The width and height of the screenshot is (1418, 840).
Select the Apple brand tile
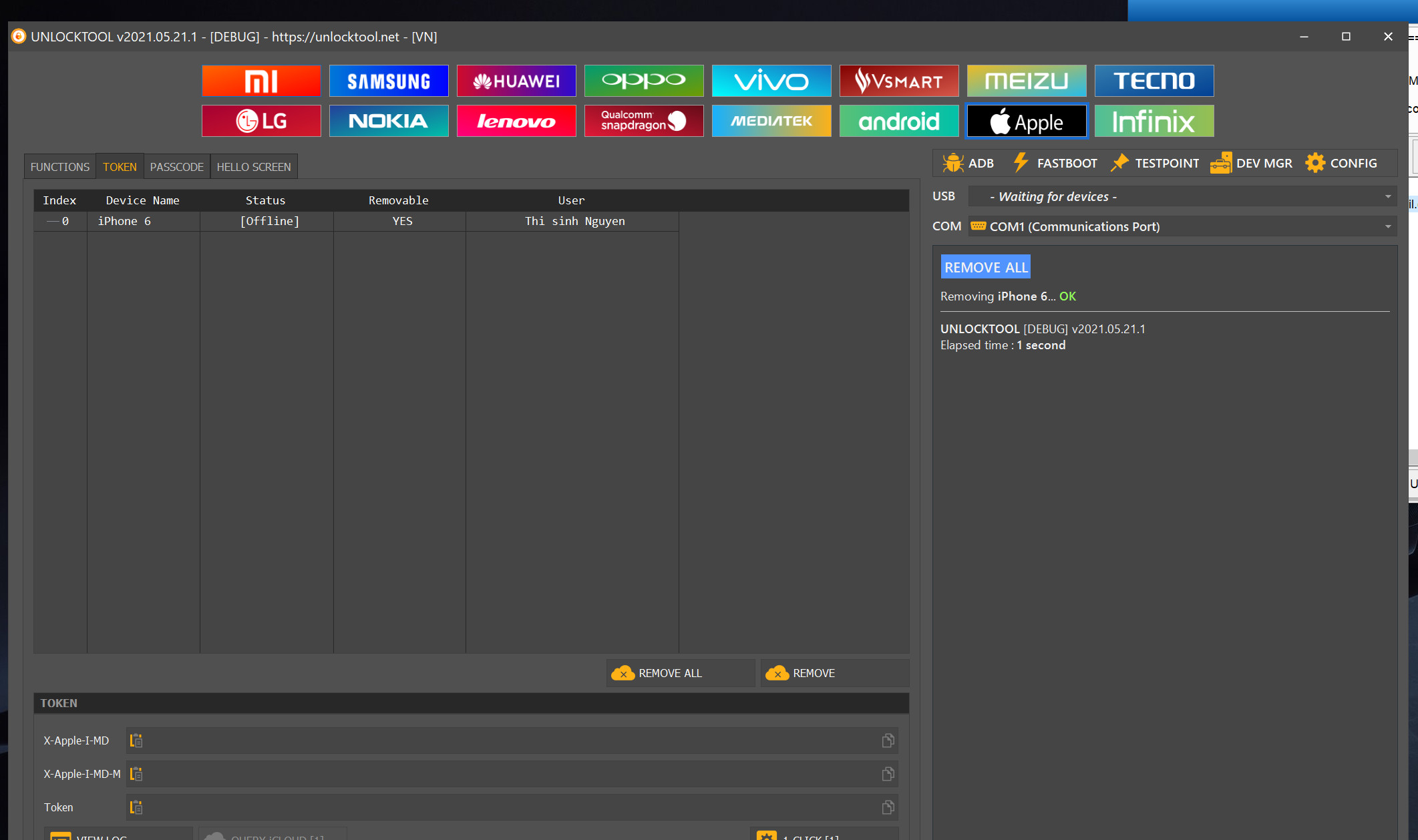point(1027,121)
